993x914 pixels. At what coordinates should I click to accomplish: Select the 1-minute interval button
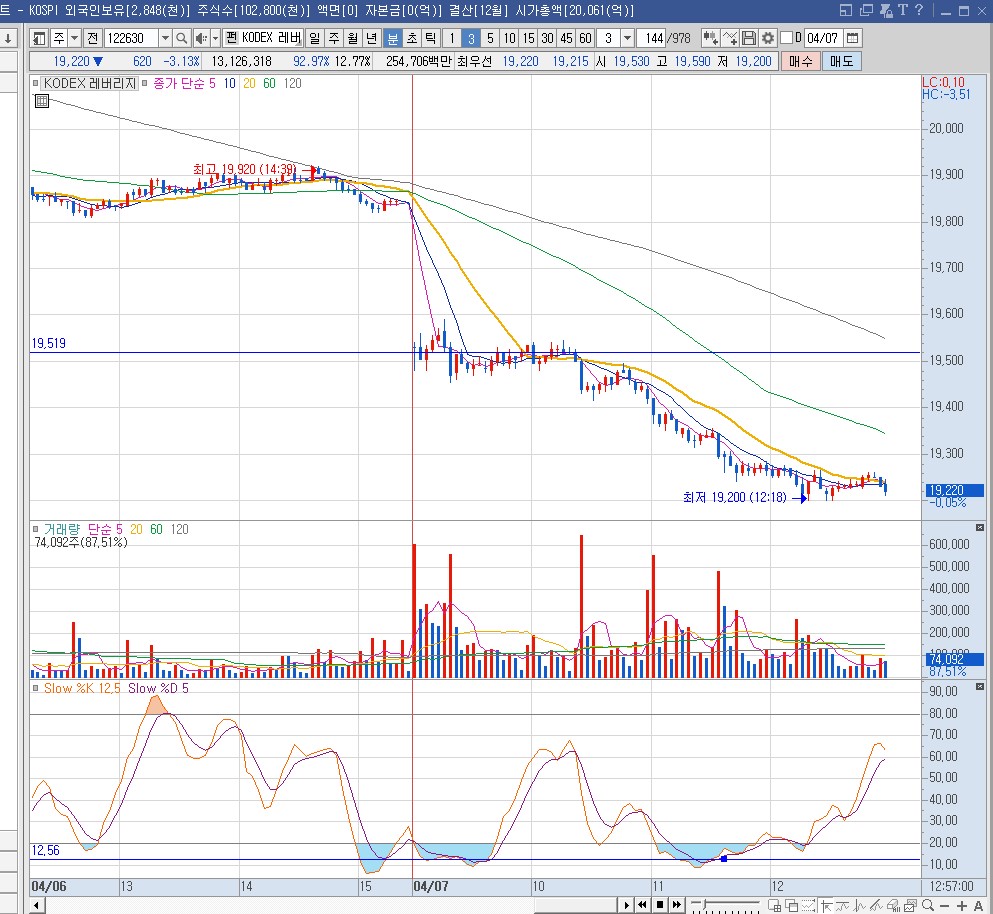coord(452,38)
